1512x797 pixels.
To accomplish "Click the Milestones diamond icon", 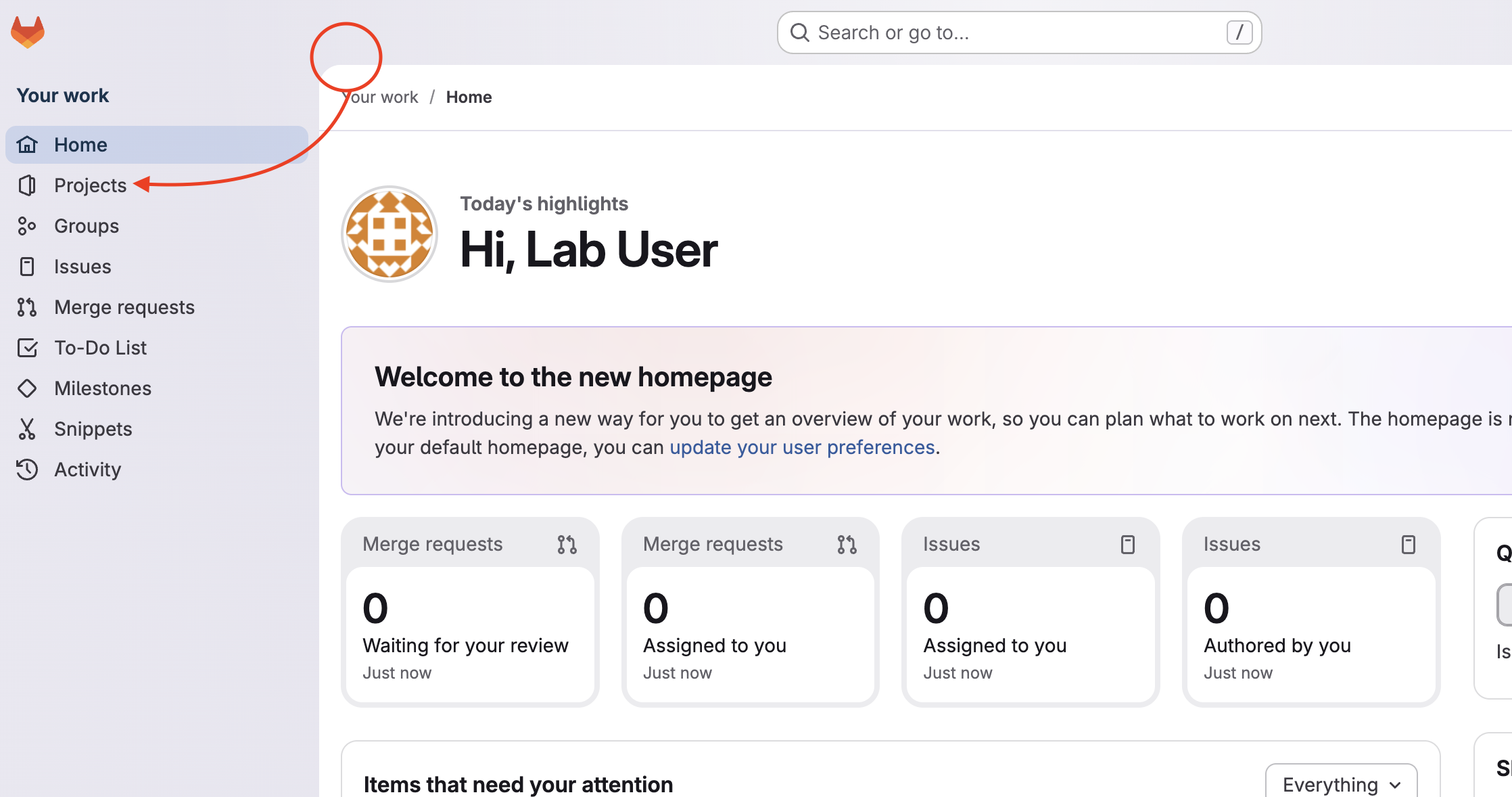I will [27, 388].
